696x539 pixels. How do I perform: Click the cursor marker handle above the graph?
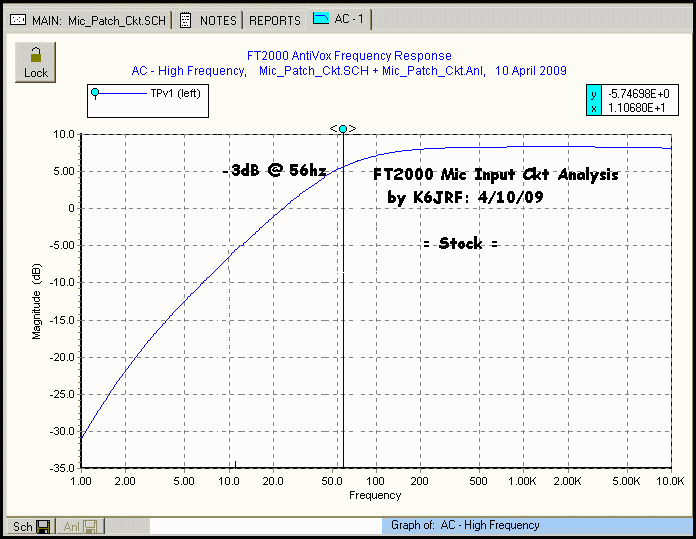(x=343, y=129)
